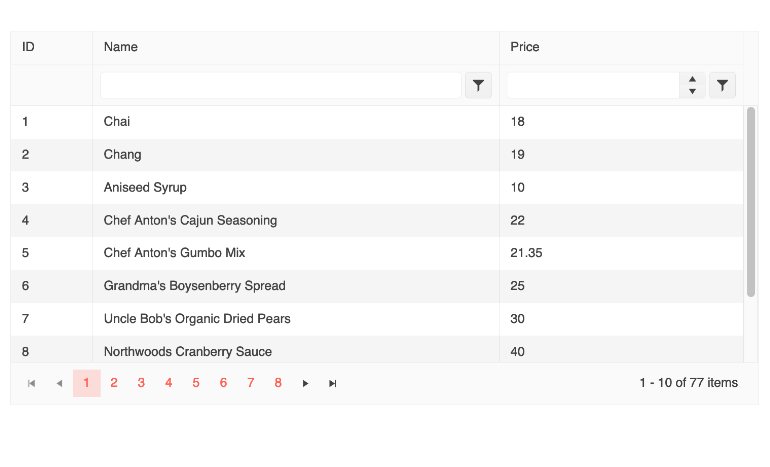
Task: Jump to the last page
Action: click(332, 383)
